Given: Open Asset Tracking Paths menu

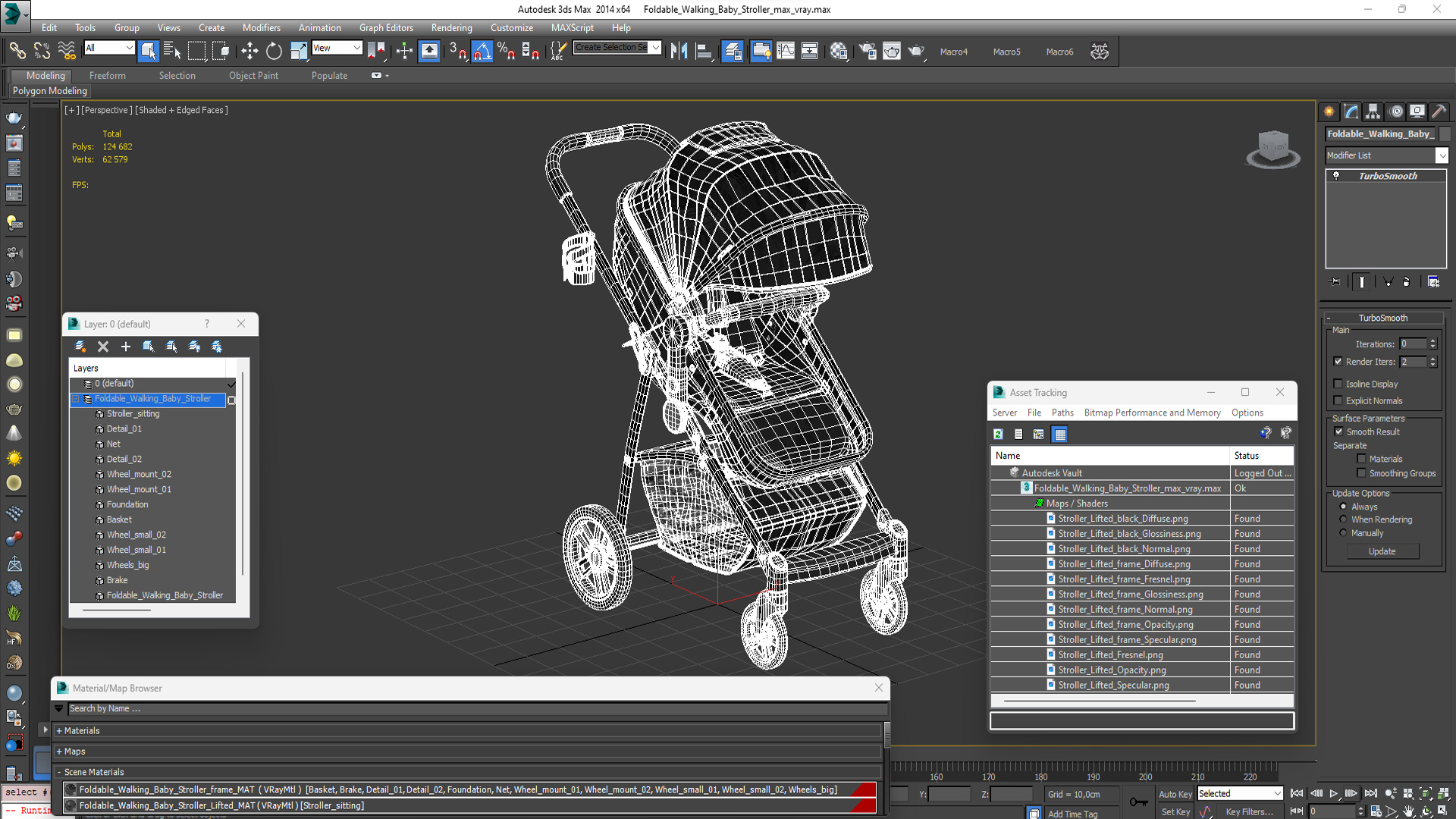Looking at the screenshot, I should (1062, 413).
